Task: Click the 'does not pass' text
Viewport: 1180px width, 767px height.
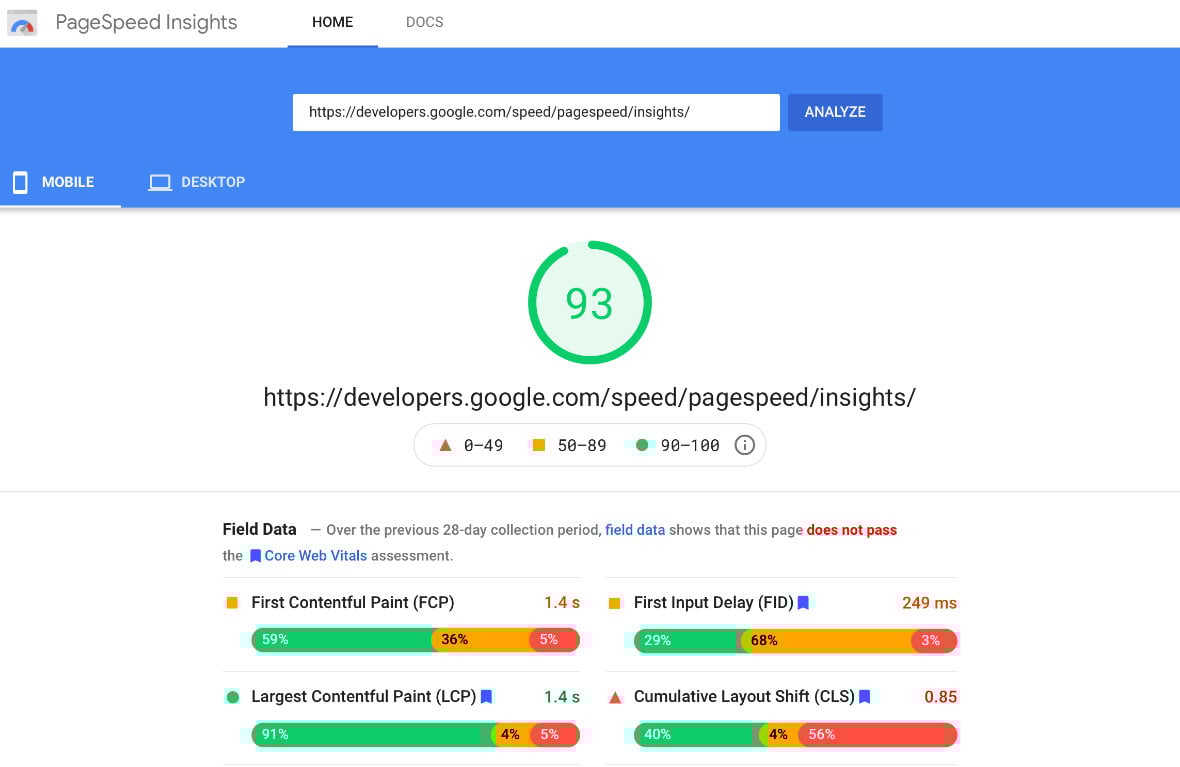Action: 852,530
